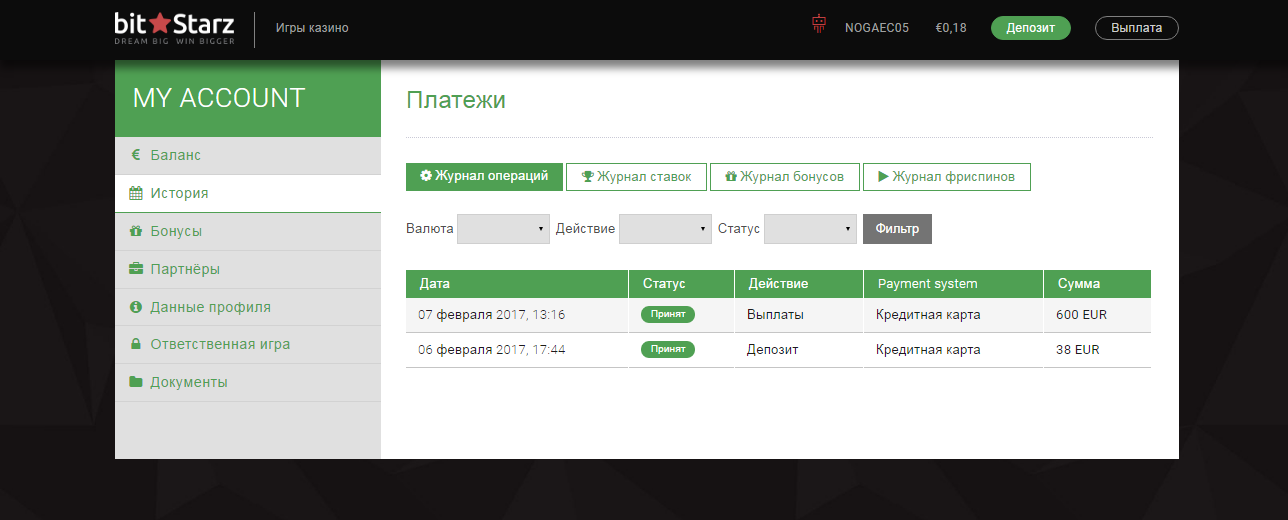
Task: Click the Выплата button
Action: (1137, 28)
